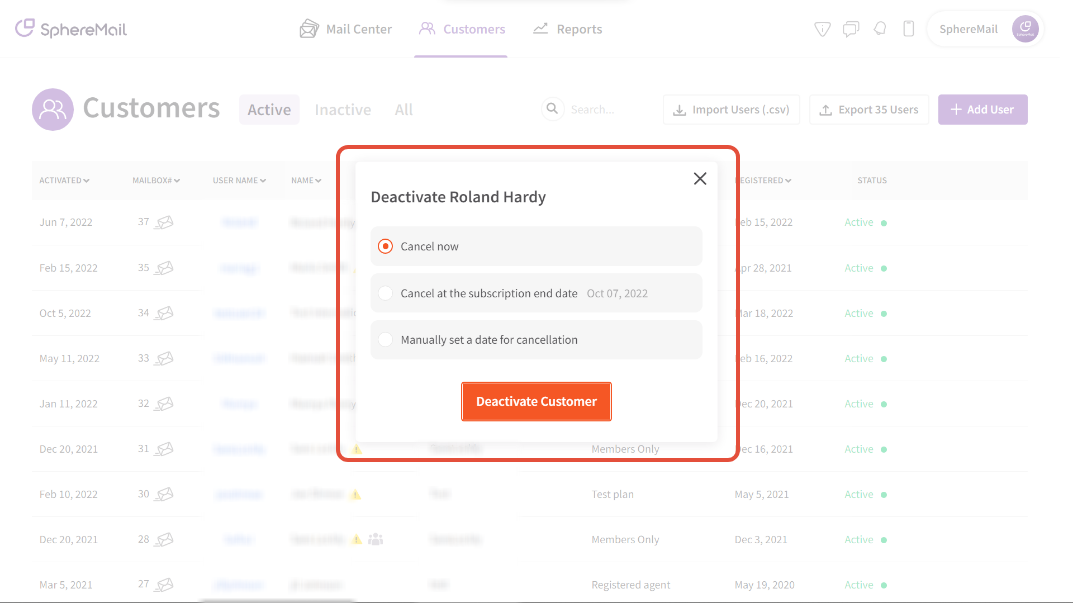
Task: Click the Add User button
Action: point(983,110)
